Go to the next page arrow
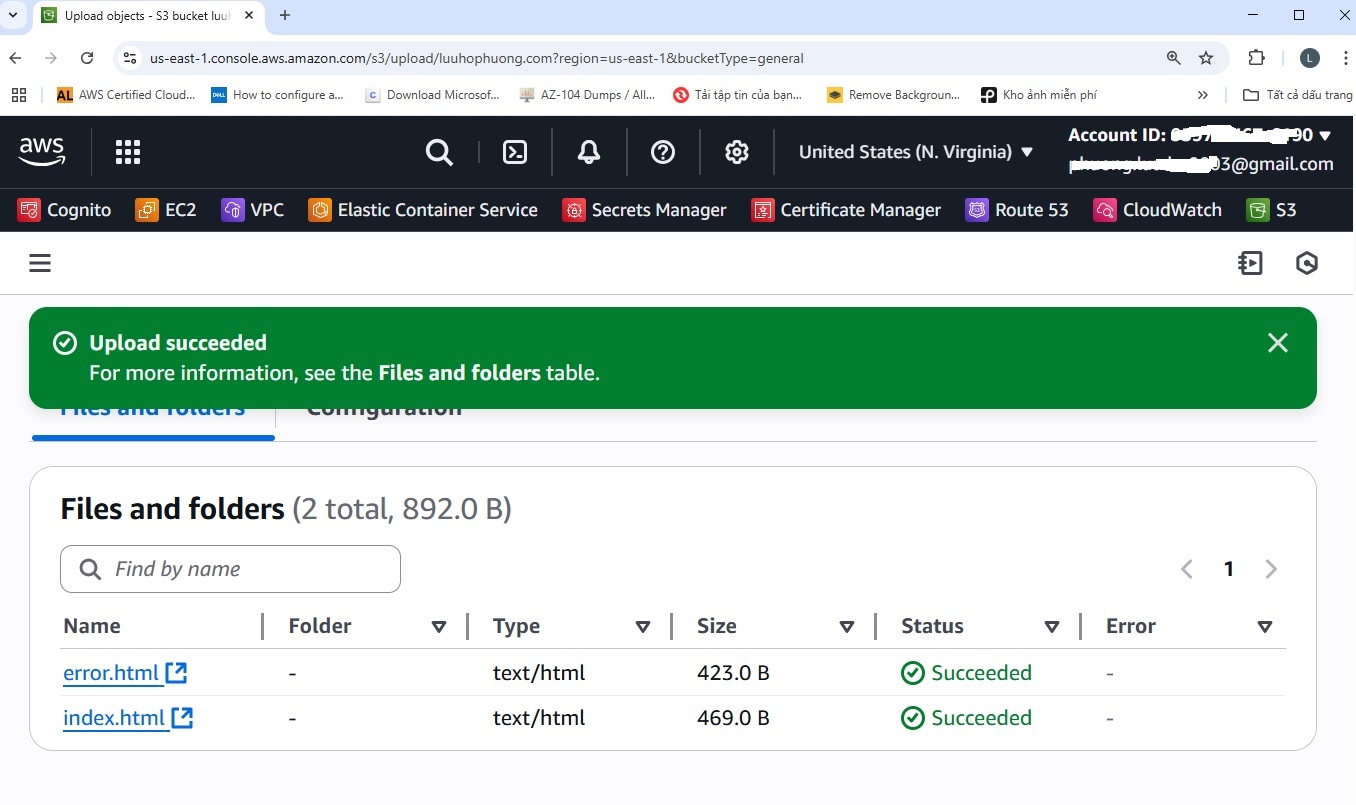 (x=1271, y=569)
